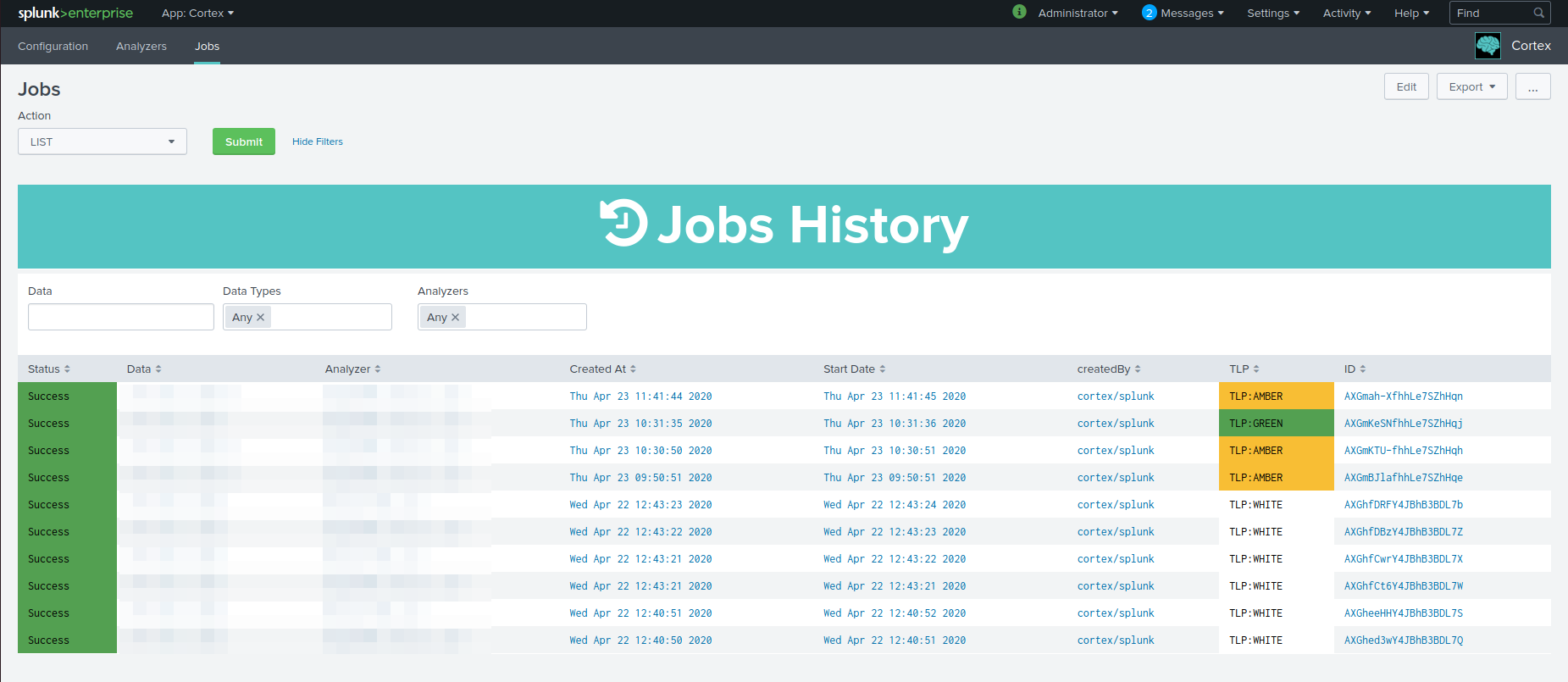
Task: Click TLP:WHITE cell of the 12:43:22 job
Action: click(x=1277, y=531)
